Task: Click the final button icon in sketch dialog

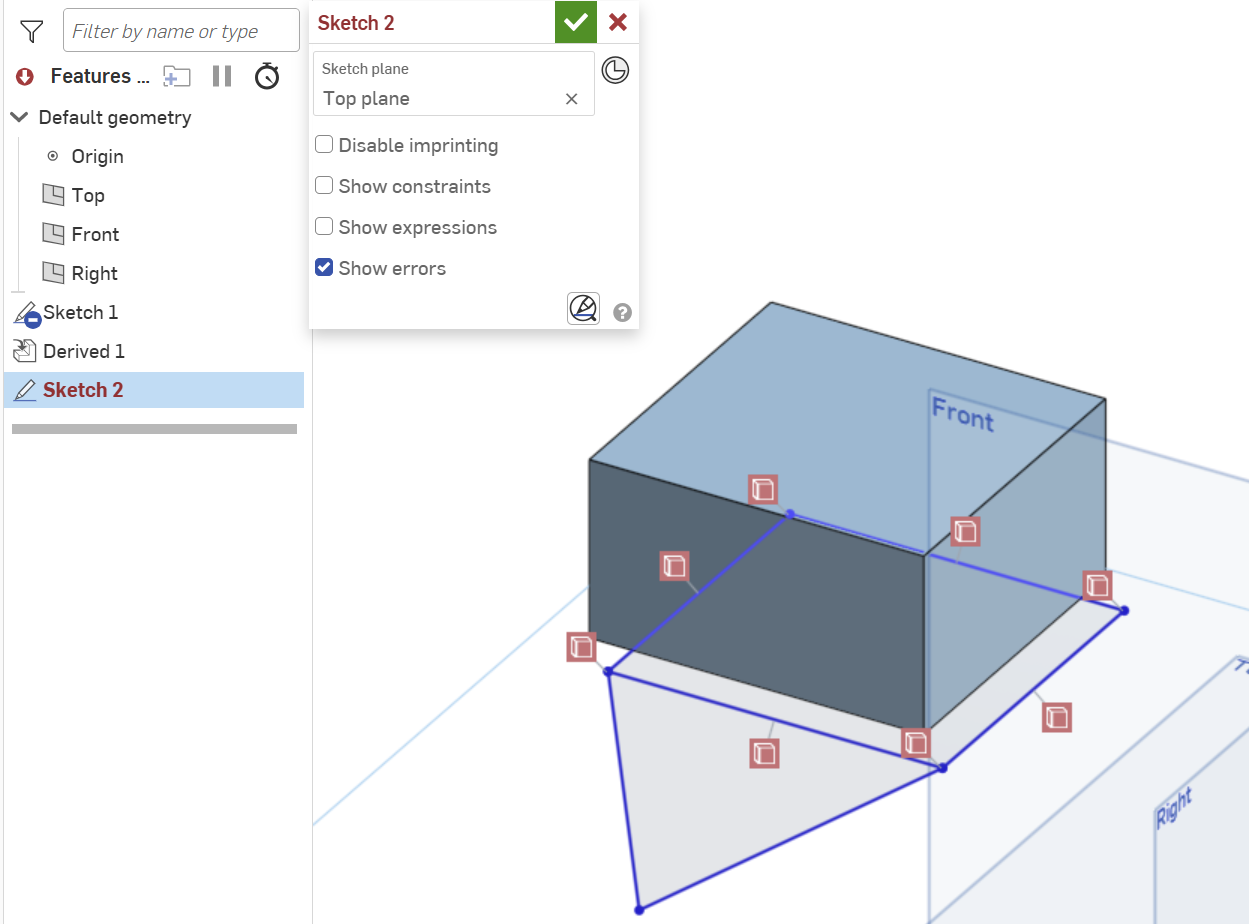Action: point(583,309)
